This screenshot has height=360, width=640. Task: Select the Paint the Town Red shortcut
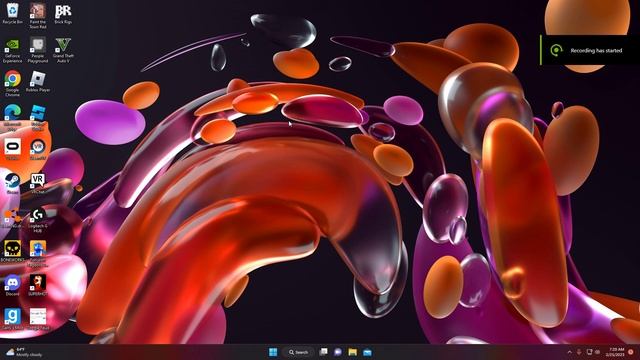point(38,16)
